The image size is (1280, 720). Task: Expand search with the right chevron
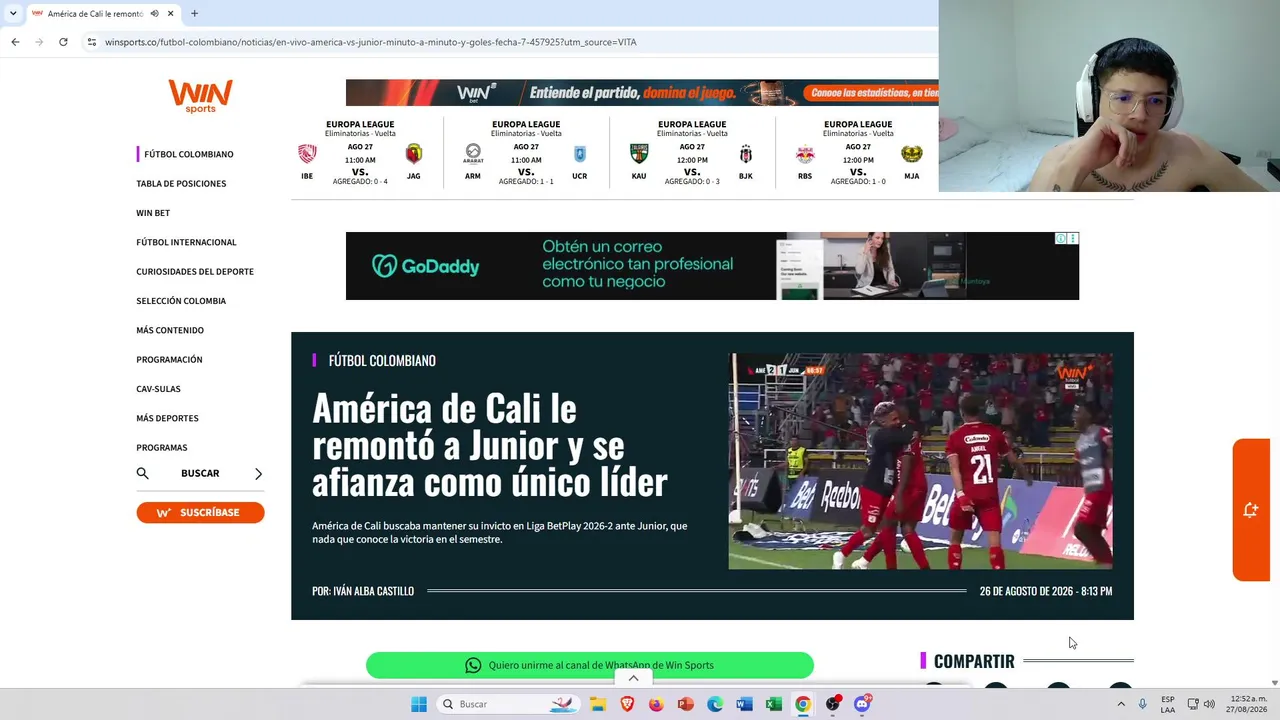tap(258, 474)
